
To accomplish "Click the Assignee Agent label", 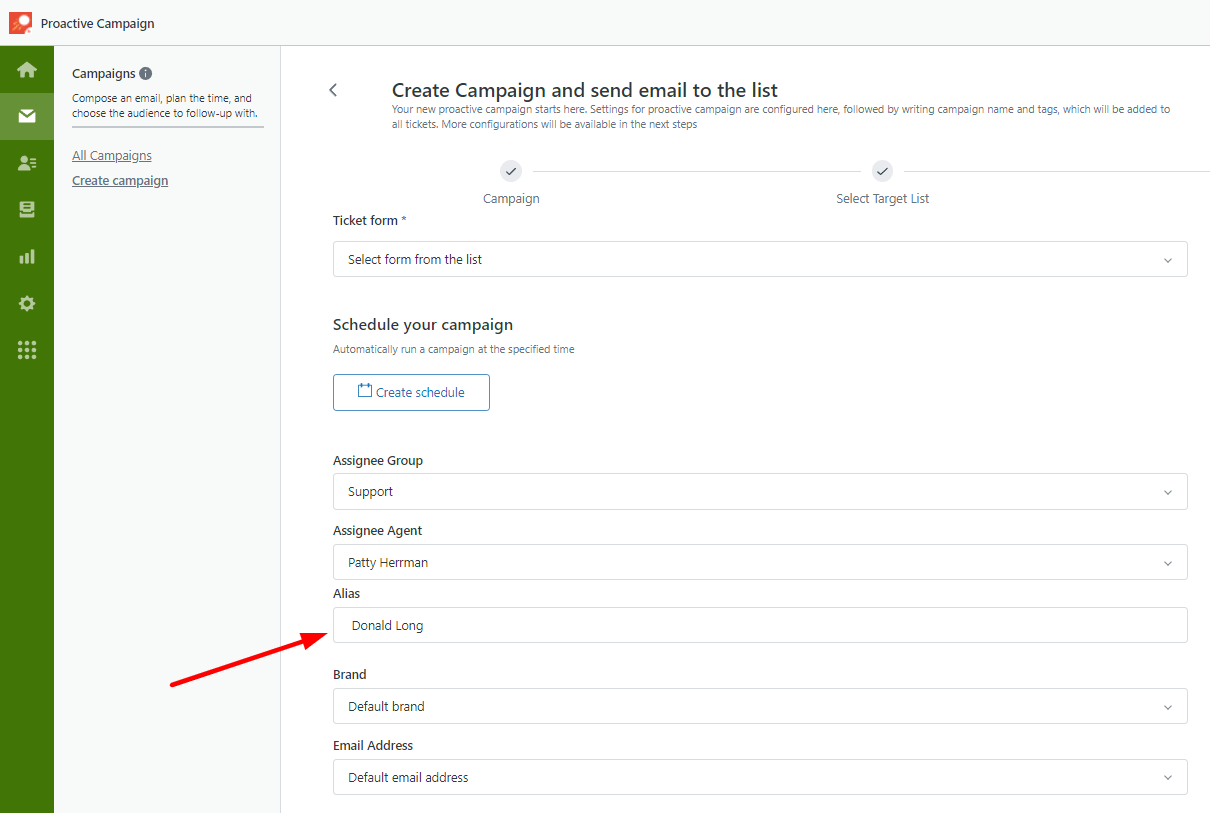I will [x=378, y=531].
